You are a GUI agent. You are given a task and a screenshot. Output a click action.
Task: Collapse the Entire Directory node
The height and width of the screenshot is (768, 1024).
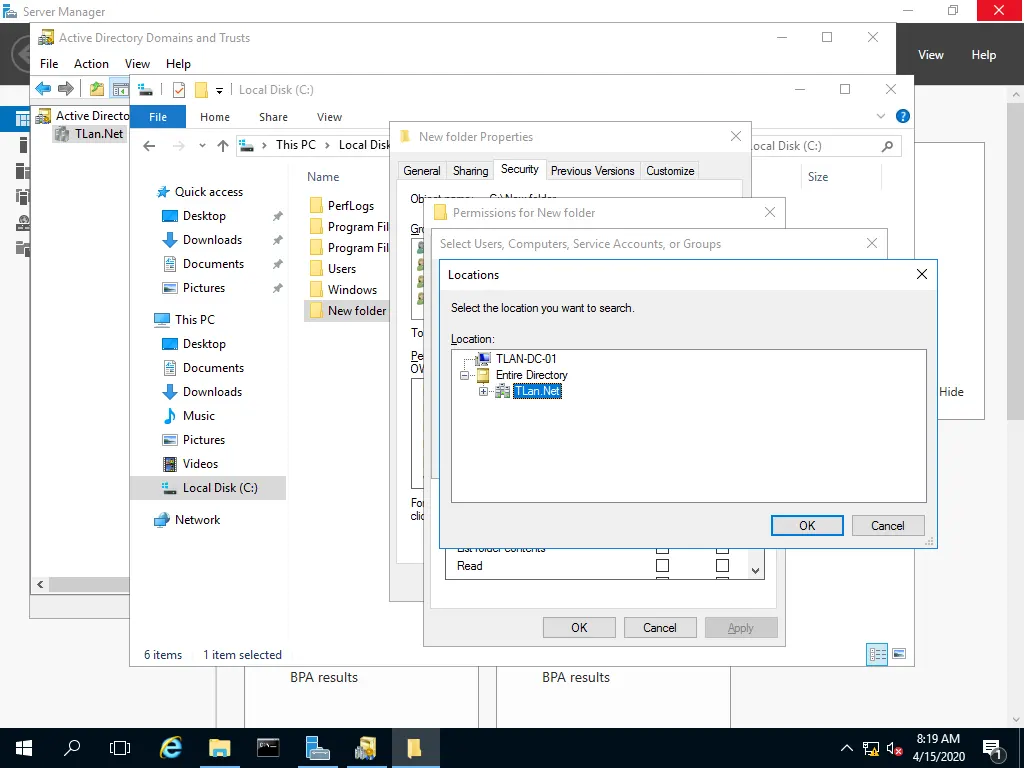464,375
